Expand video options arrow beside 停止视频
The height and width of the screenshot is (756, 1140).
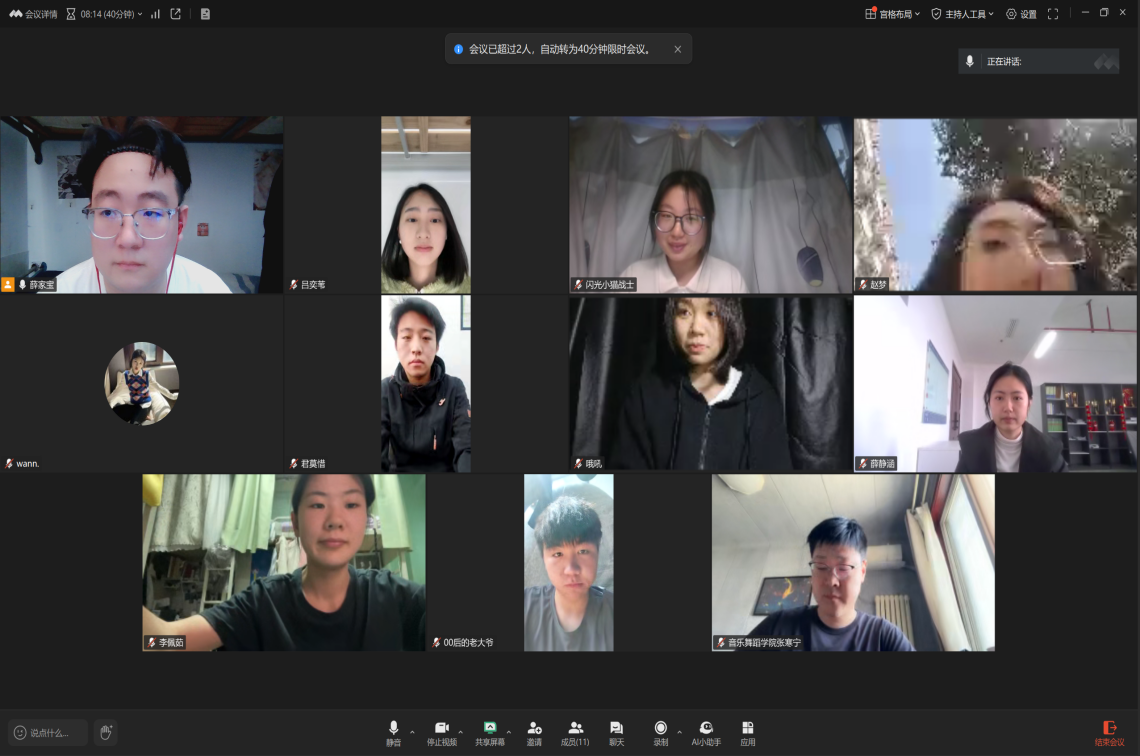point(460,732)
